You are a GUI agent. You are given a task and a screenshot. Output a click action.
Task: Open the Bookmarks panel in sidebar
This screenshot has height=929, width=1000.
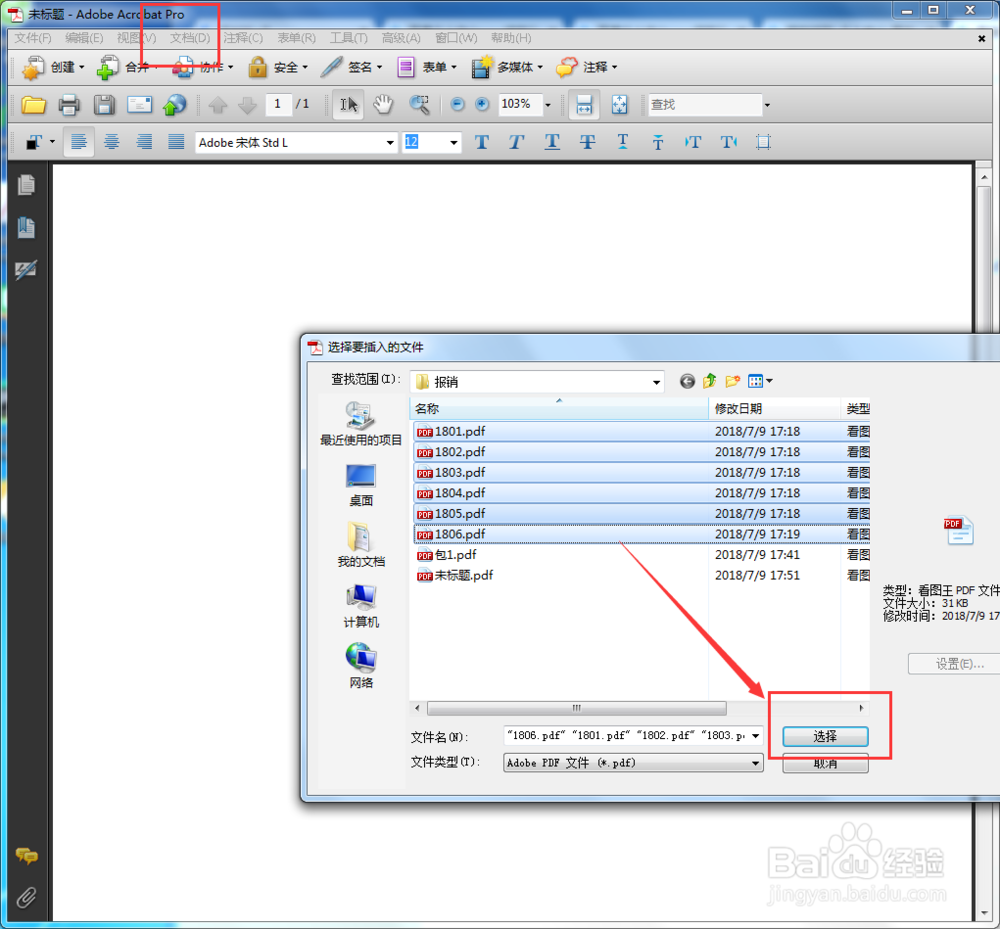26,228
